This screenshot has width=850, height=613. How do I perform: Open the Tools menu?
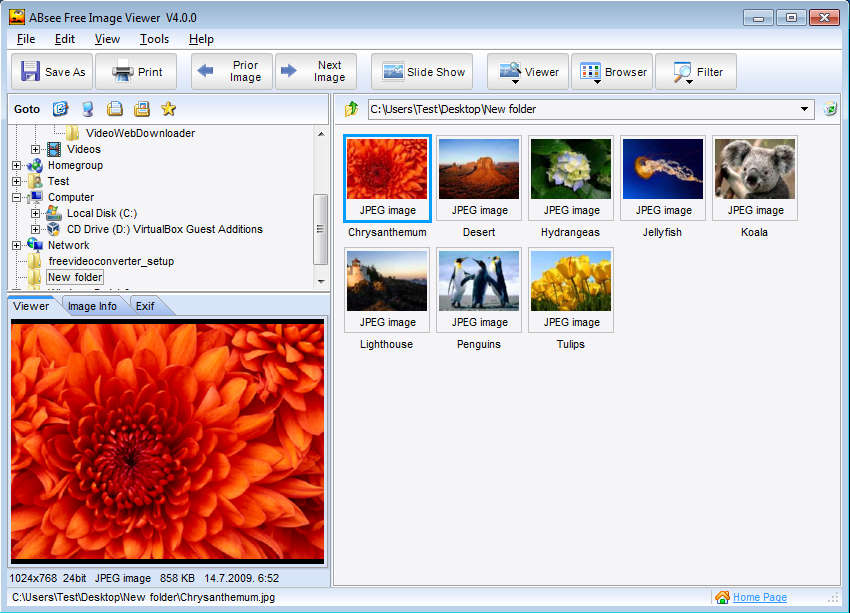coord(154,39)
